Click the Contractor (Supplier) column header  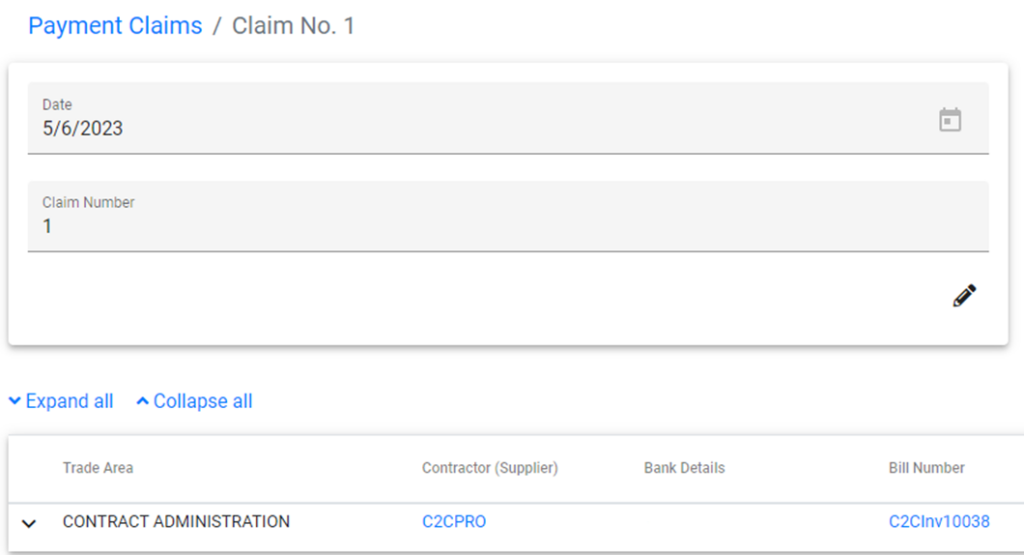490,468
